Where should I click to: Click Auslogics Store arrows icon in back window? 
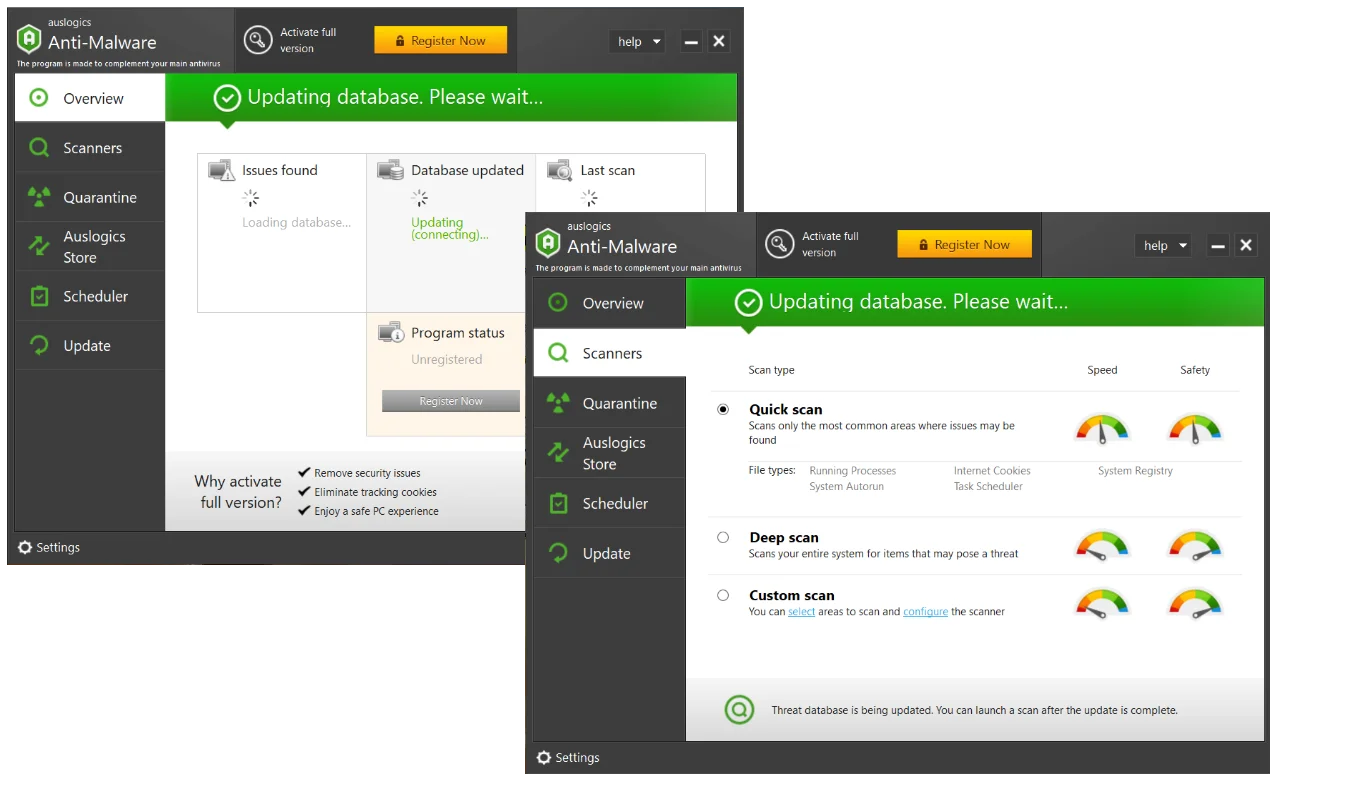pyautogui.click(x=39, y=247)
